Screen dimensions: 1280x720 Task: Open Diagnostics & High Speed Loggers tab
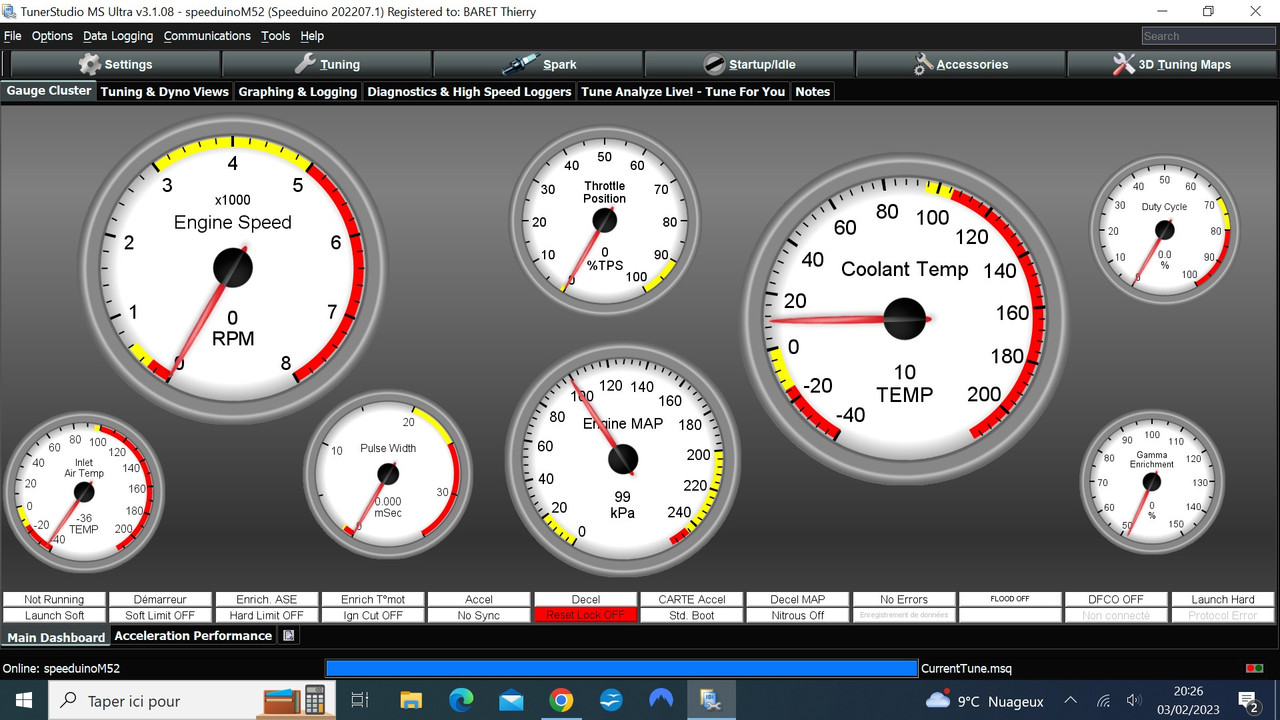pos(469,91)
